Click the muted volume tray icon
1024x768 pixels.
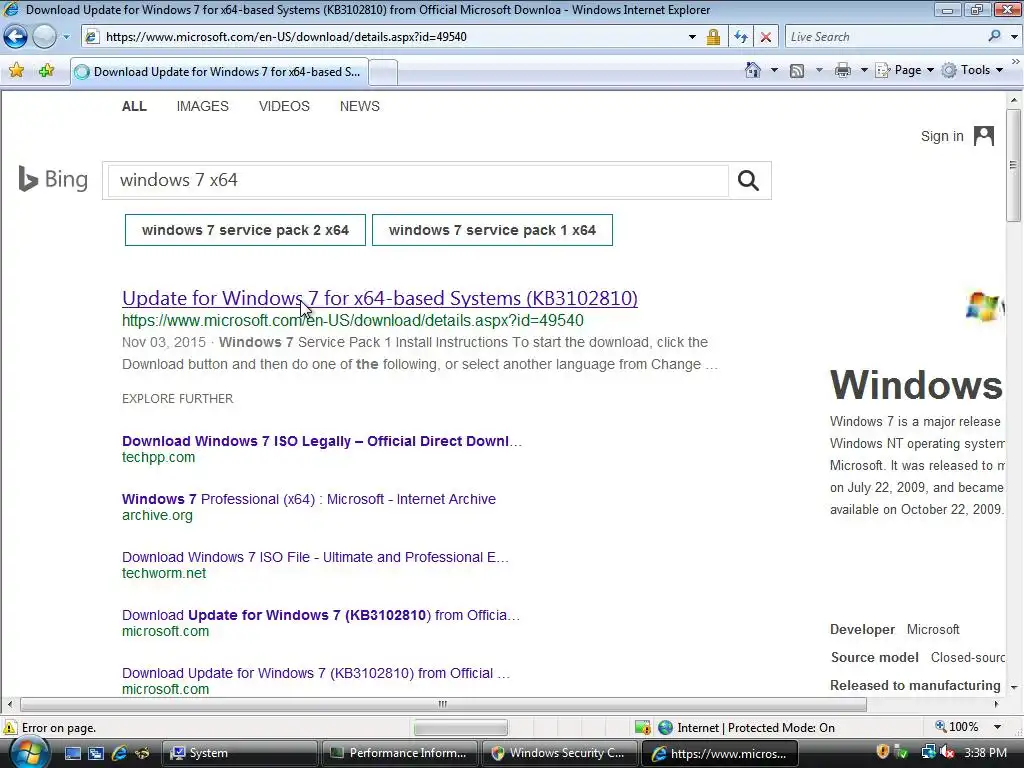tap(947, 753)
